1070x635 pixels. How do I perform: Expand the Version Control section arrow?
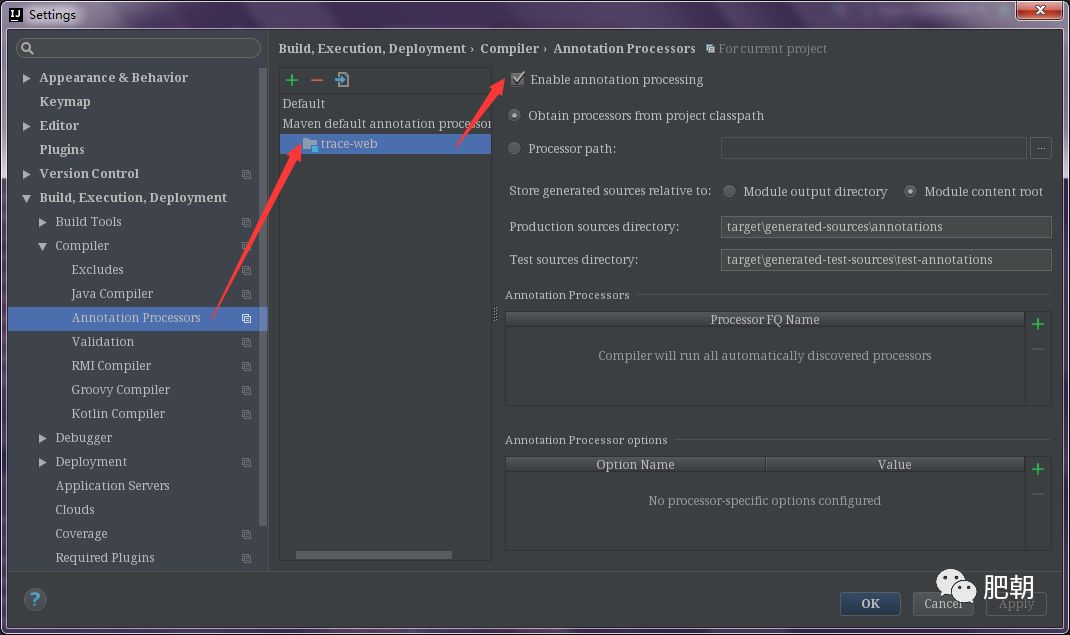point(26,174)
